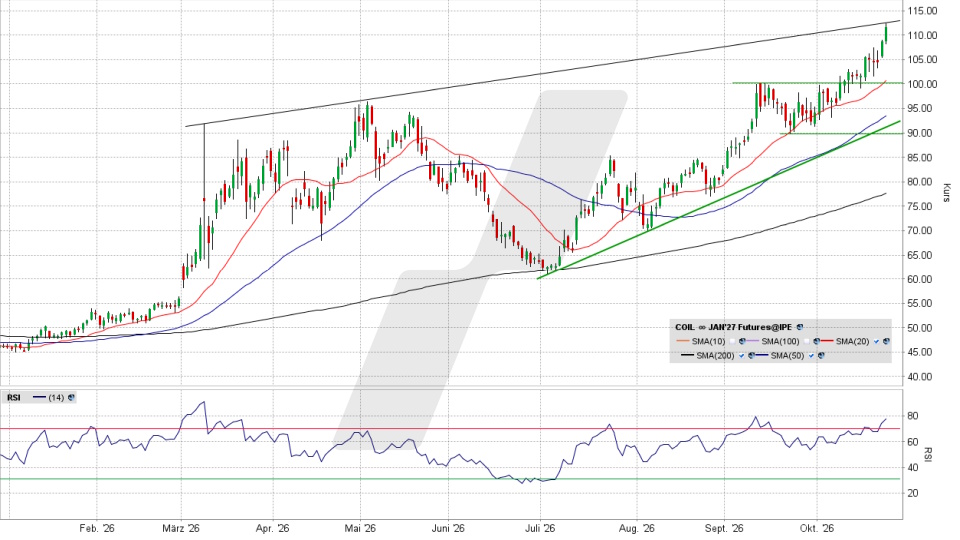Click the Juni '26 date label
Viewport: 960px width, 540px height.
(449, 528)
